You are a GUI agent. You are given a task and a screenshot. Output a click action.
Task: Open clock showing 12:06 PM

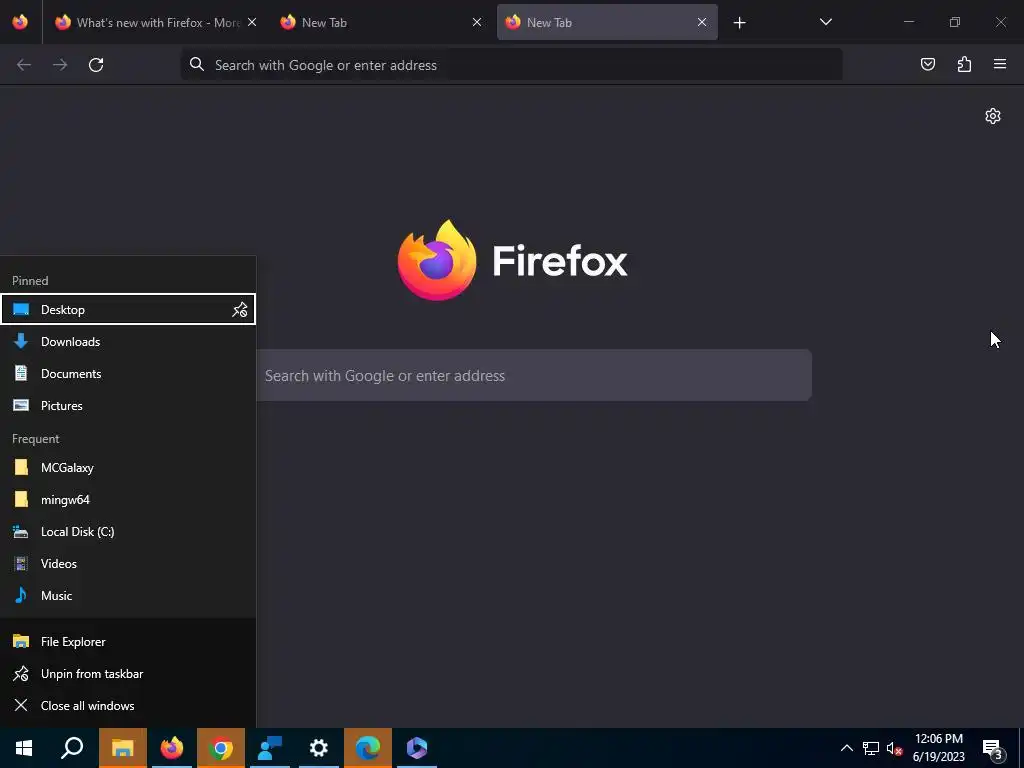[938, 748]
